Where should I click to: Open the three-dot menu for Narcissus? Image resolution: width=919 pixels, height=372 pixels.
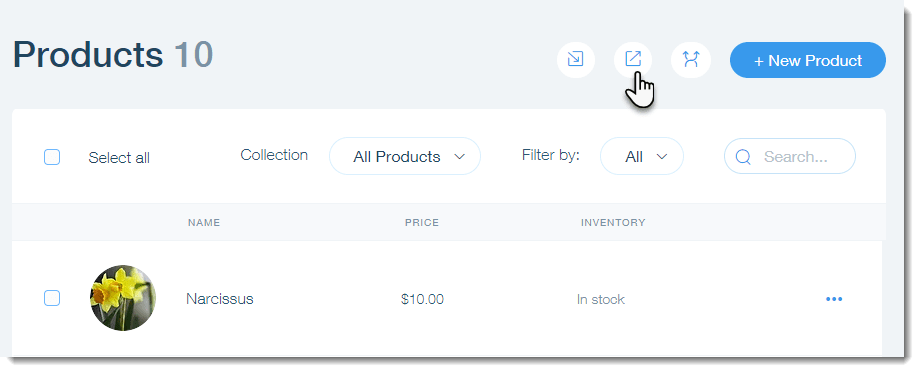tap(833, 299)
